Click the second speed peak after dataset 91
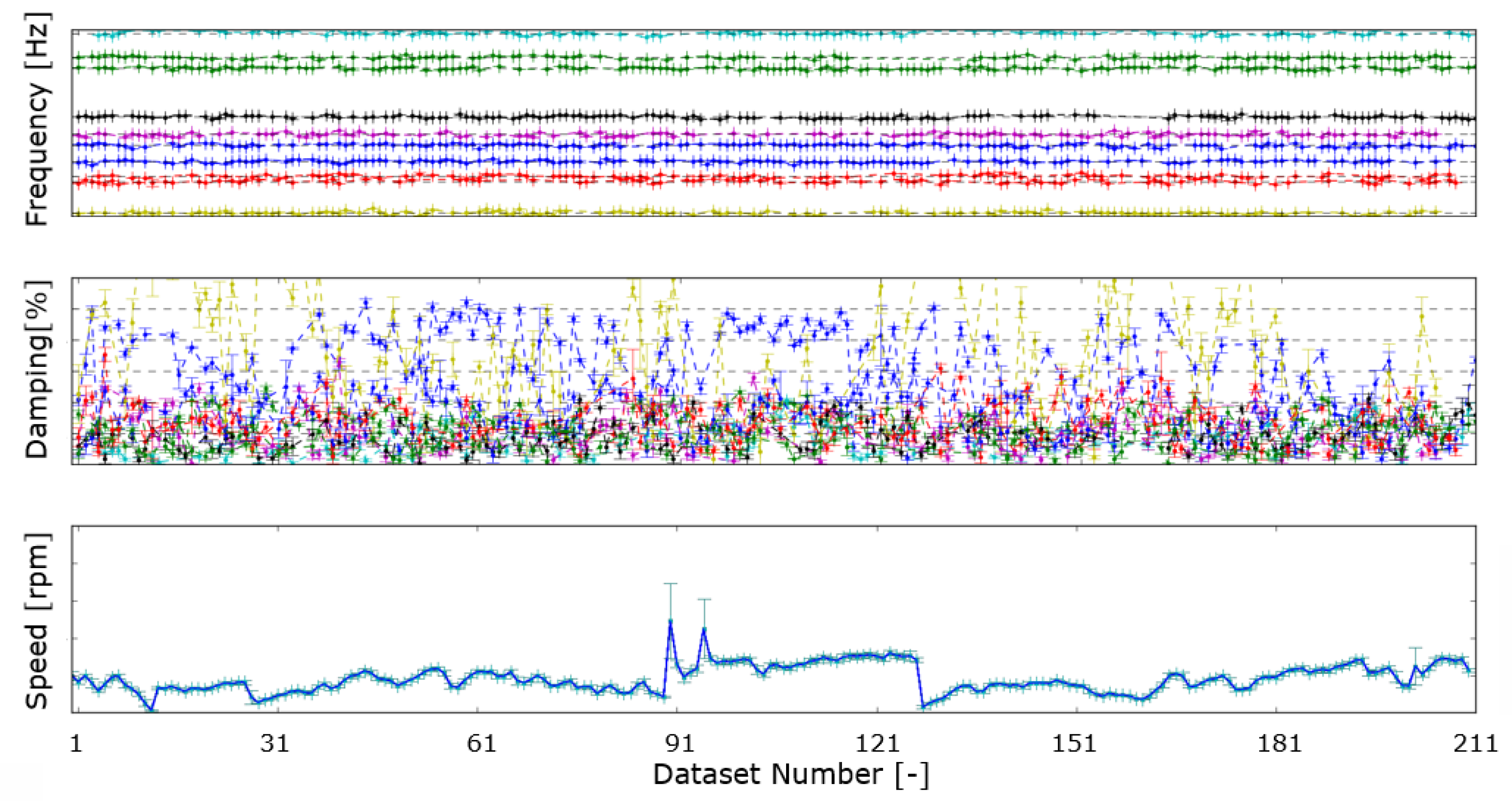 point(704,629)
